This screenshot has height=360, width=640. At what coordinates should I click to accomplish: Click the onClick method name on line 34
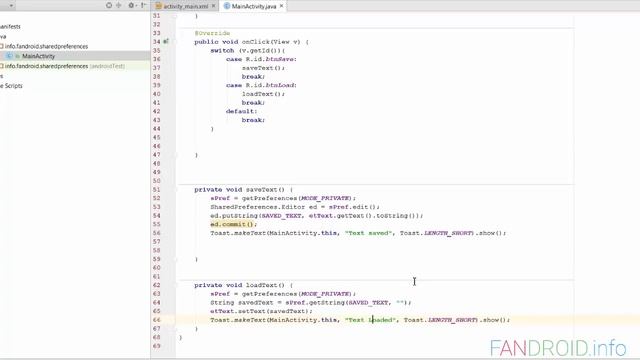tap(256, 42)
